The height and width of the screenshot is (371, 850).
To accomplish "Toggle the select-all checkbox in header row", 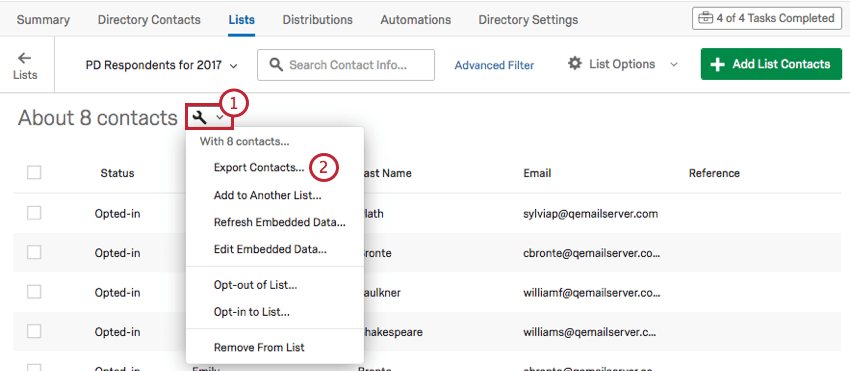I will coord(34,172).
